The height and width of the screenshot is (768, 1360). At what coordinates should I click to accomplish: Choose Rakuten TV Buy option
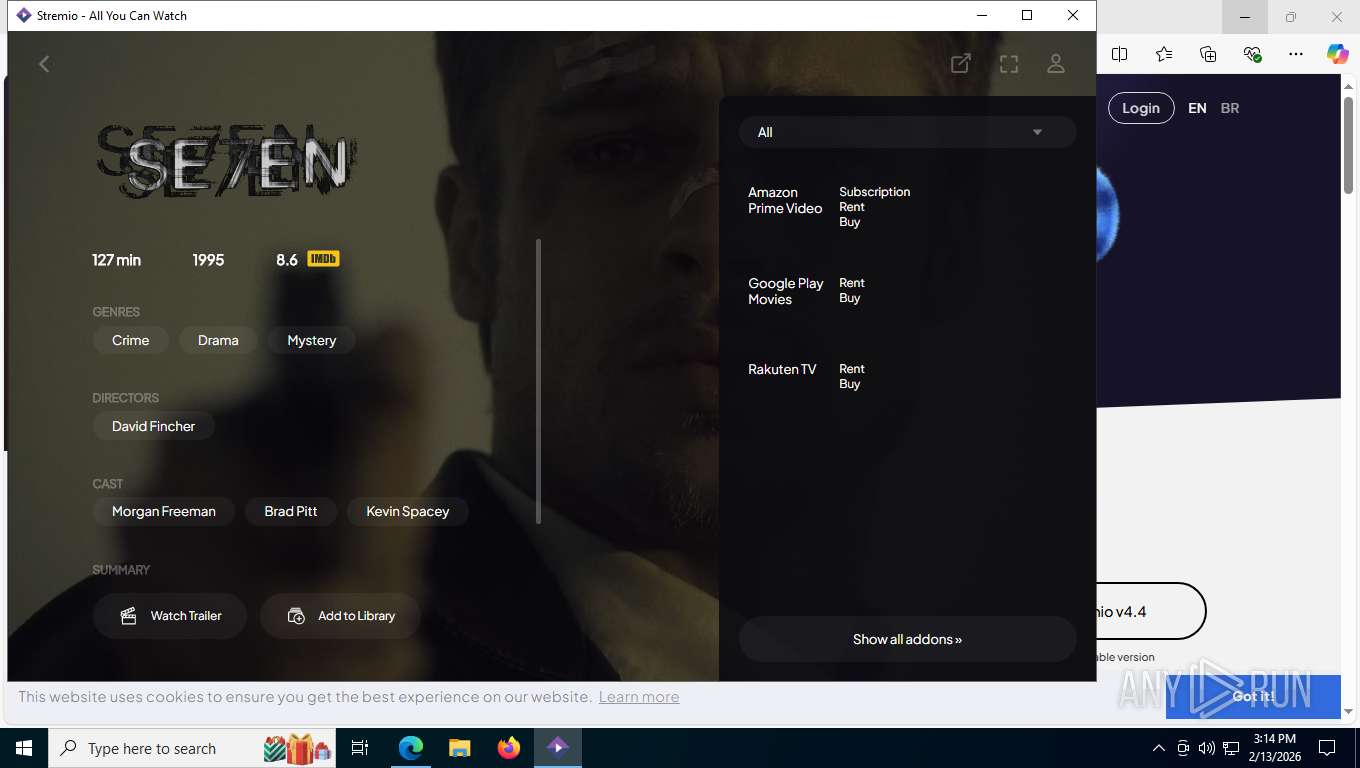tap(850, 384)
